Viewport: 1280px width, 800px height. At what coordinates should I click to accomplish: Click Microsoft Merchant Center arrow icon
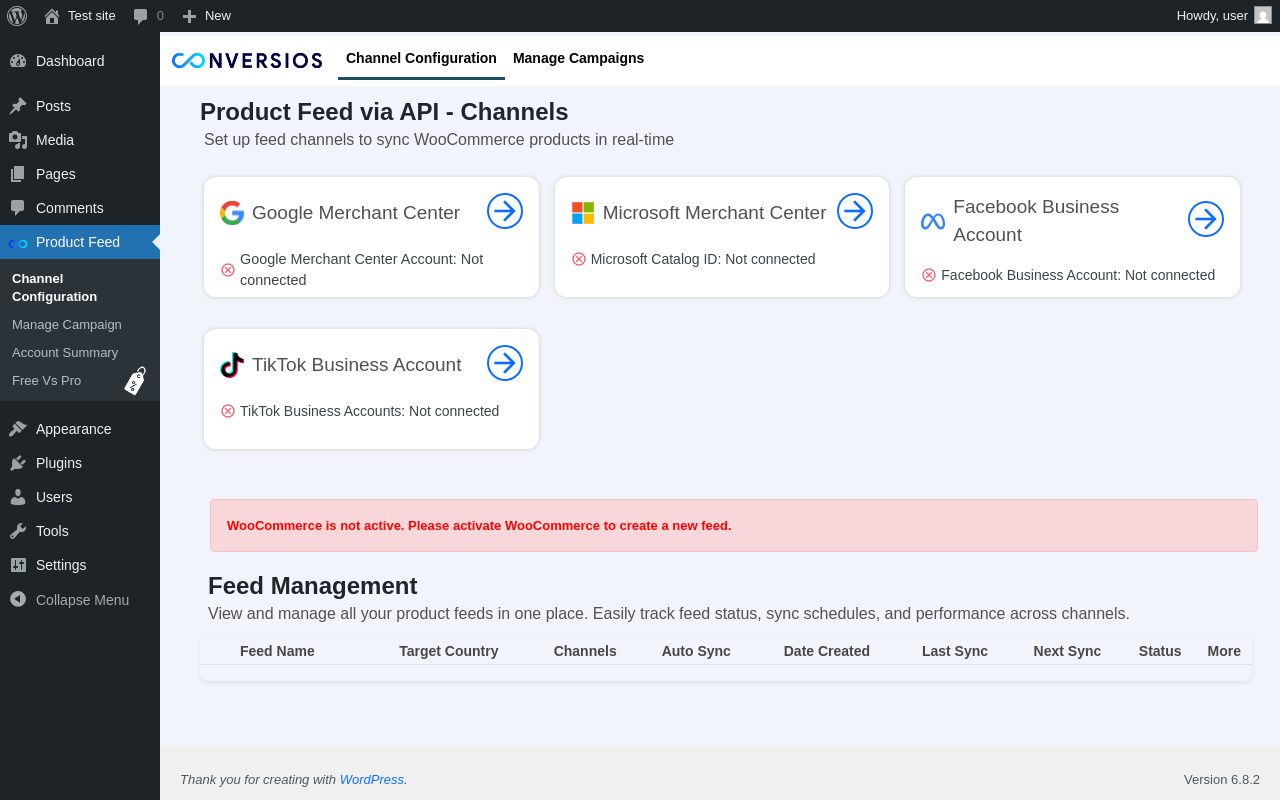click(x=855, y=211)
